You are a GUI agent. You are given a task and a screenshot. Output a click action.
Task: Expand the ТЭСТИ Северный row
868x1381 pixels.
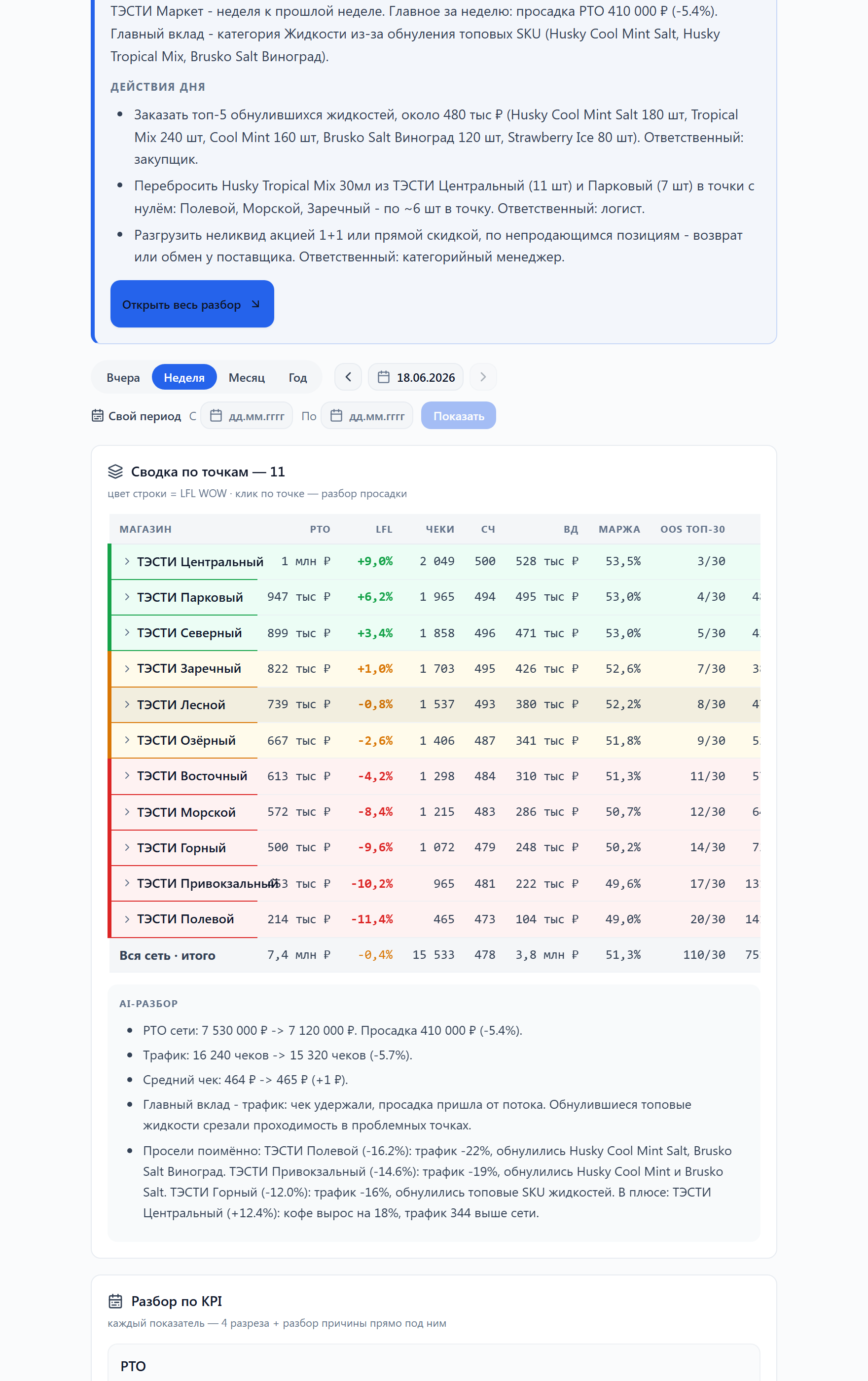pyautogui.click(x=127, y=633)
